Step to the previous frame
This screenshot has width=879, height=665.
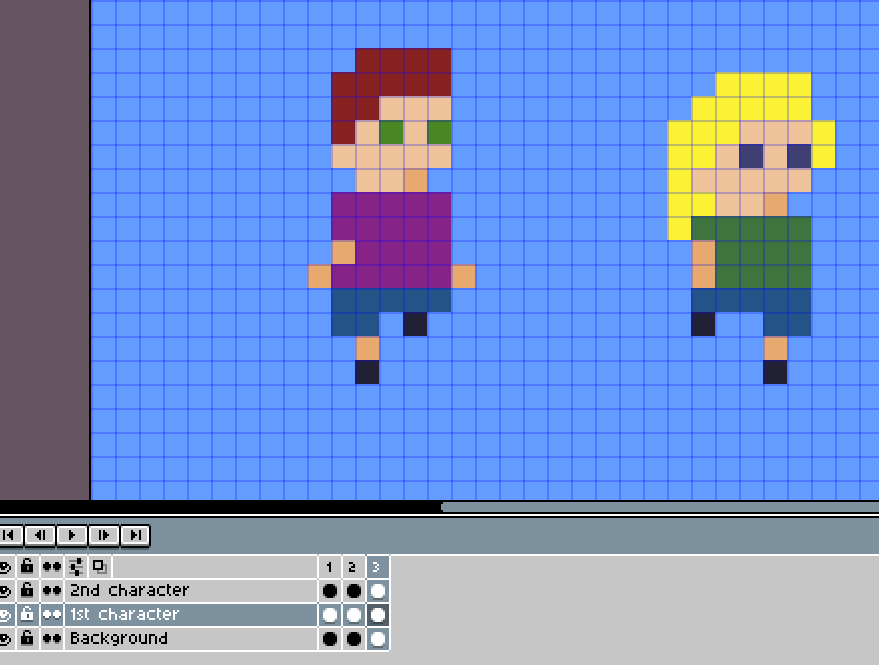(x=40, y=535)
